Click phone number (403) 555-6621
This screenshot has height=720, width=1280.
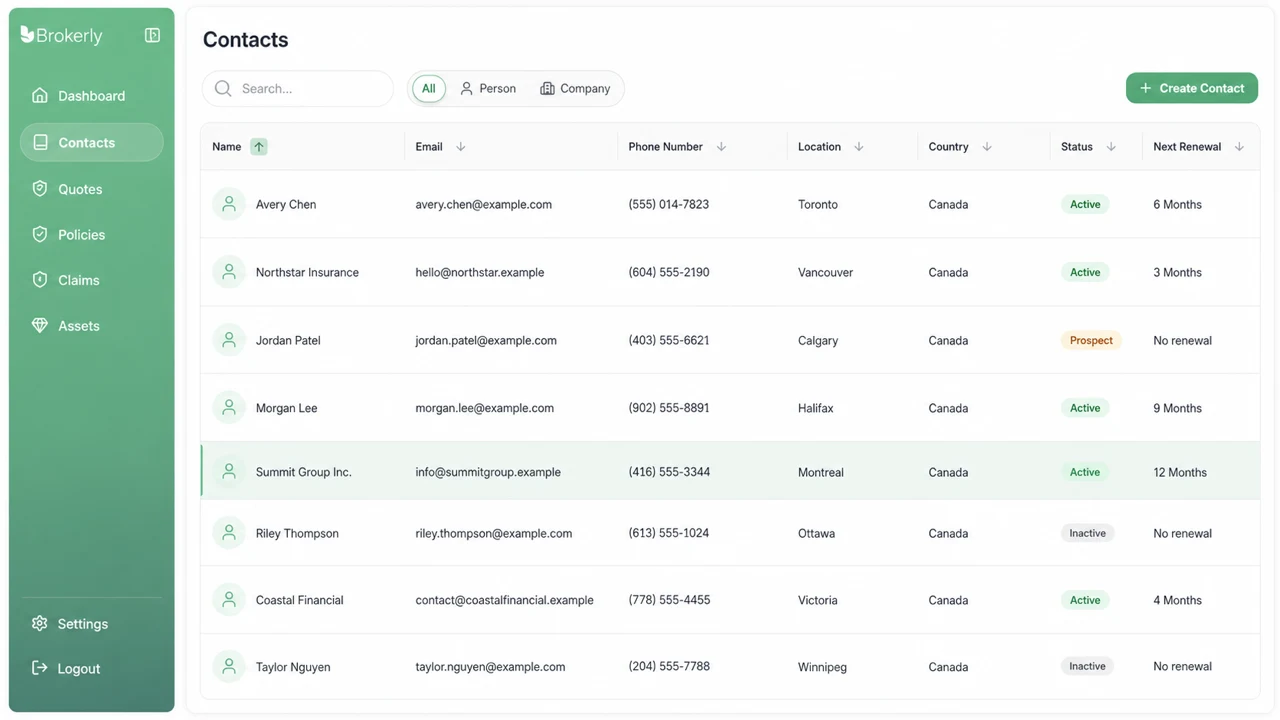669,340
